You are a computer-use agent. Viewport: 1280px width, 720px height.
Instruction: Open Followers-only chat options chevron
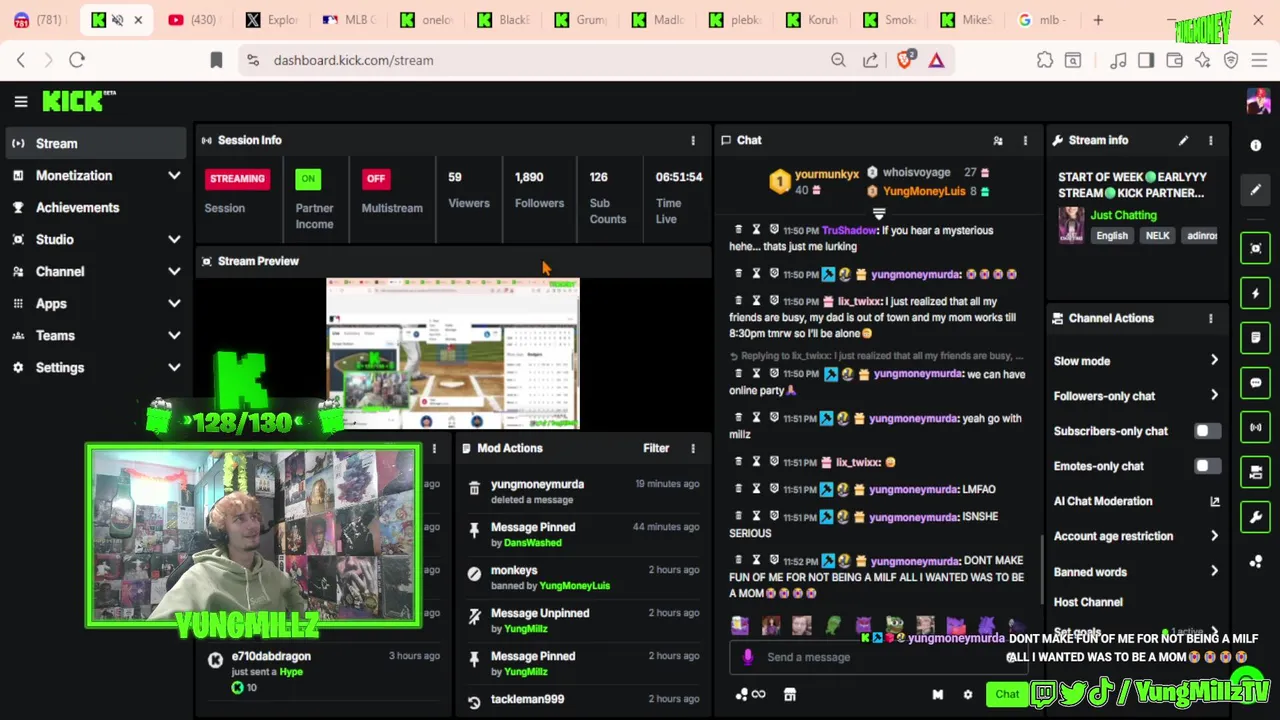click(1214, 395)
